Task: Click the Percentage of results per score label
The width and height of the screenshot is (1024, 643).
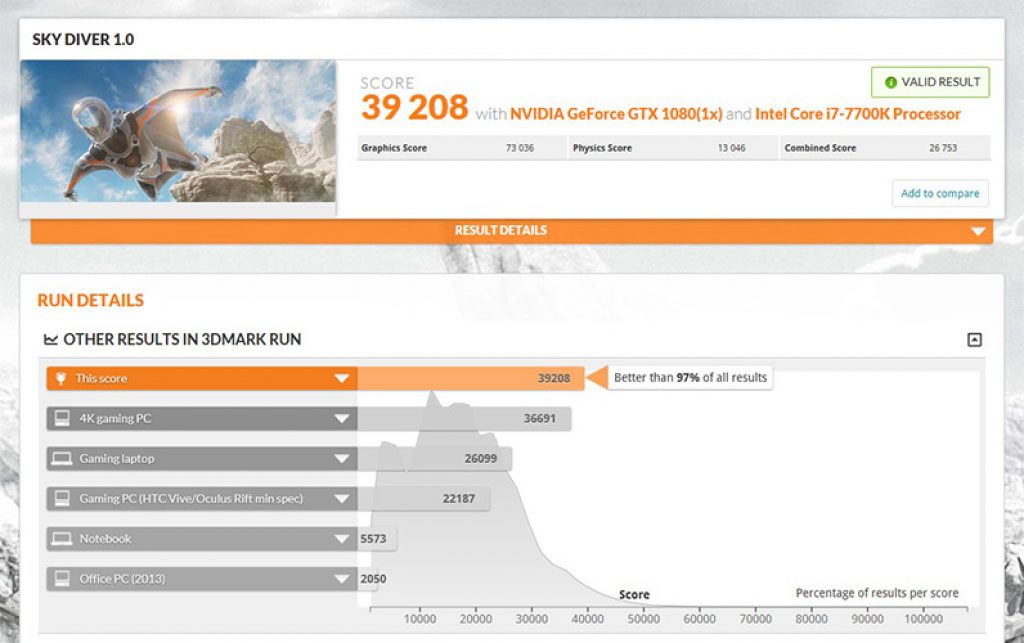Action: [877, 593]
